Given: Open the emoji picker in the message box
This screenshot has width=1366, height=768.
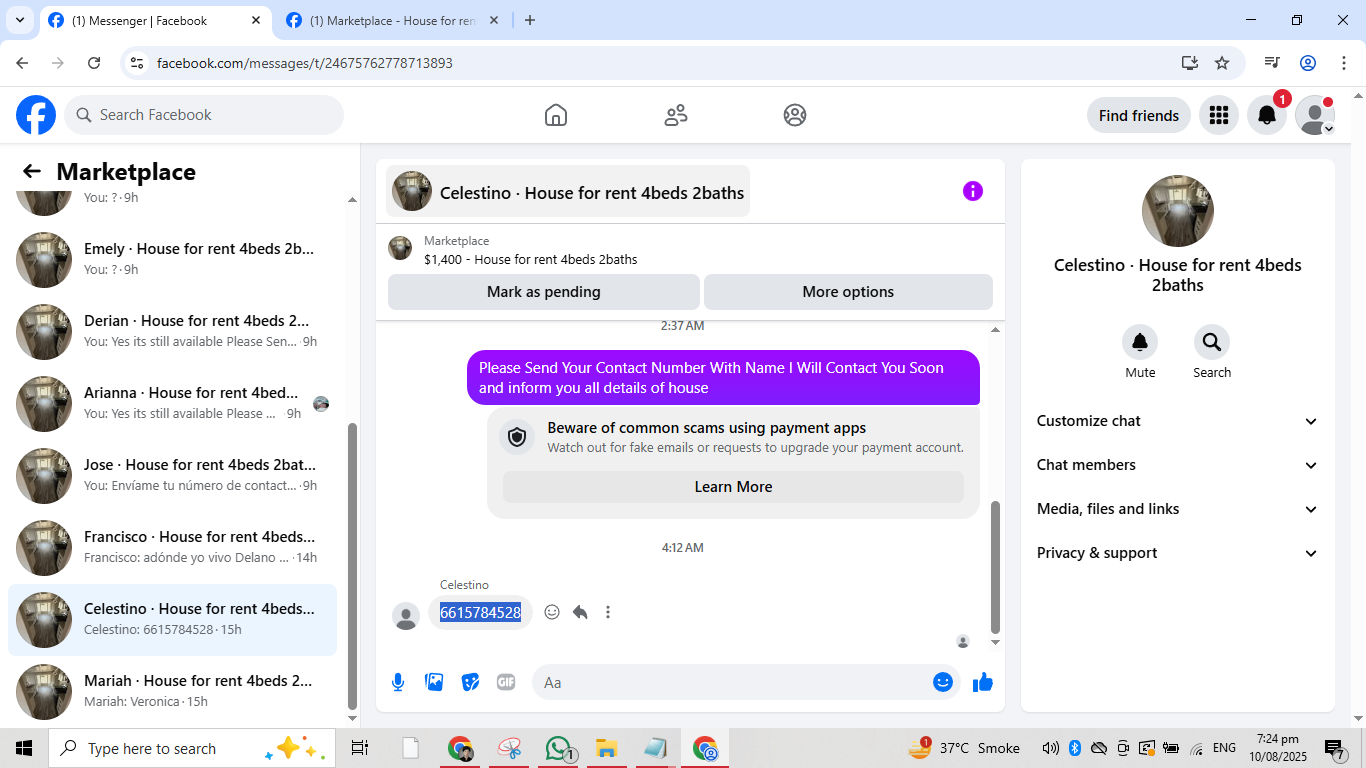Looking at the screenshot, I should tap(943, 682).
